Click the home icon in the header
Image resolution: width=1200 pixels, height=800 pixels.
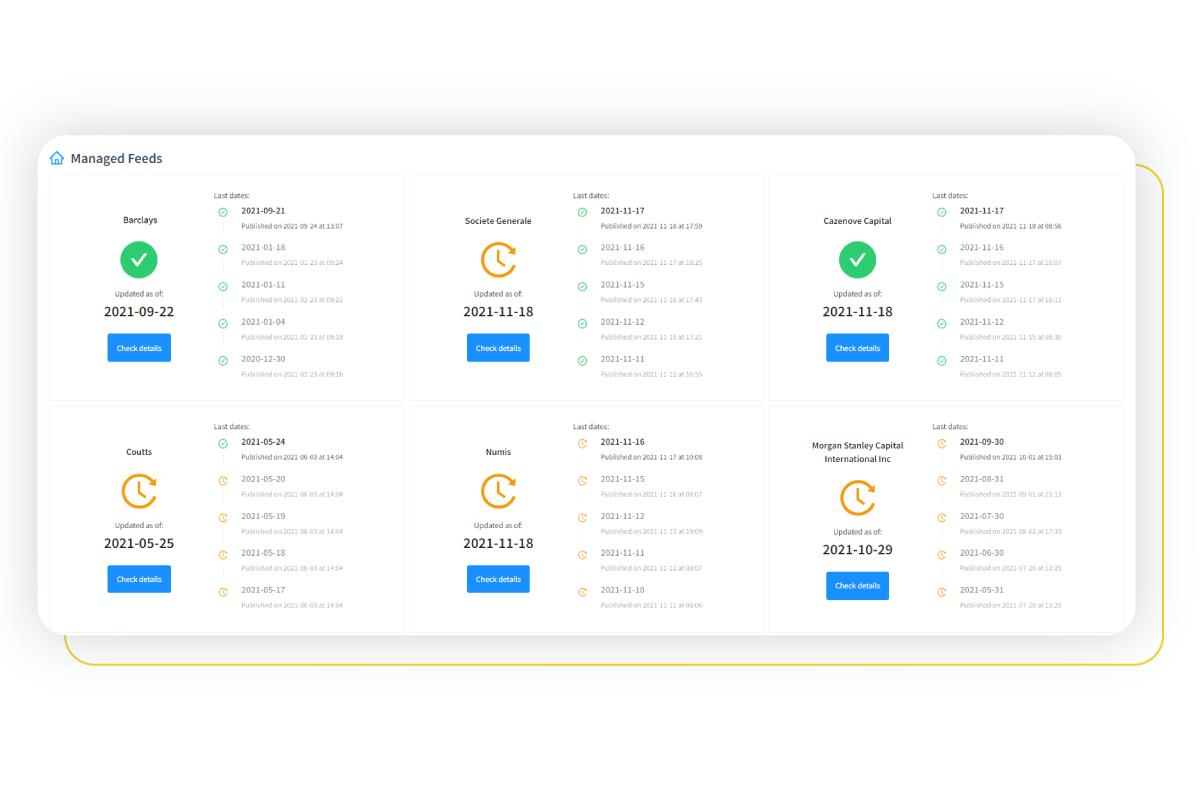(57, 157)
